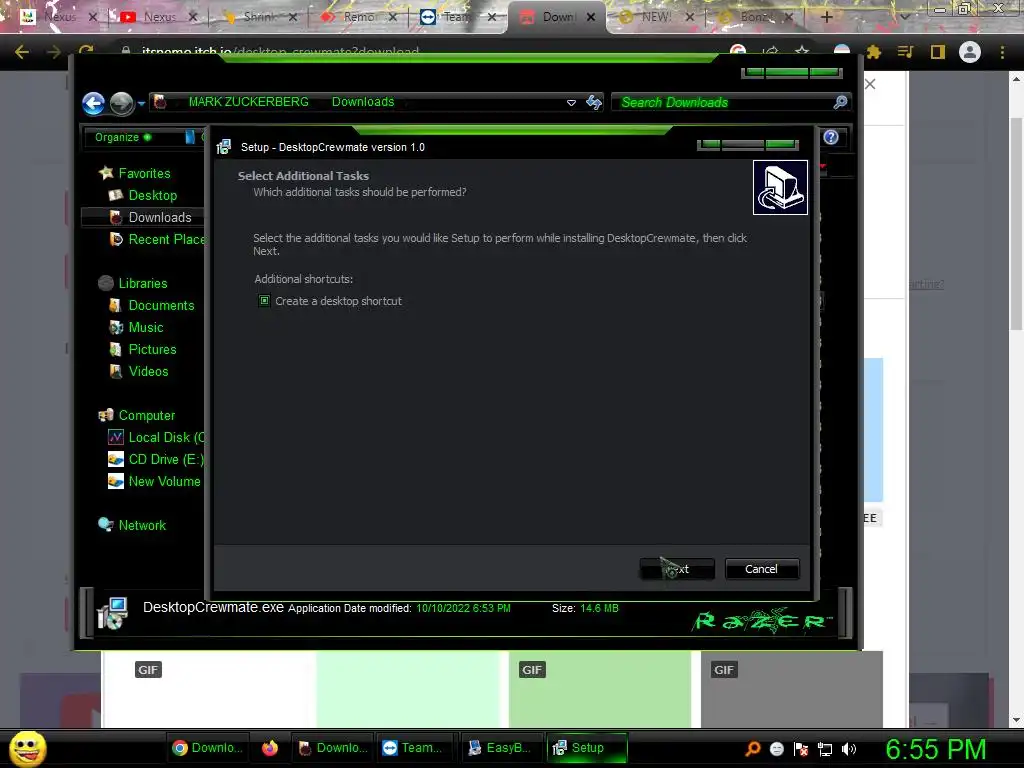
Task: Open the Start menu smiley orb
Action: point(27,748)
